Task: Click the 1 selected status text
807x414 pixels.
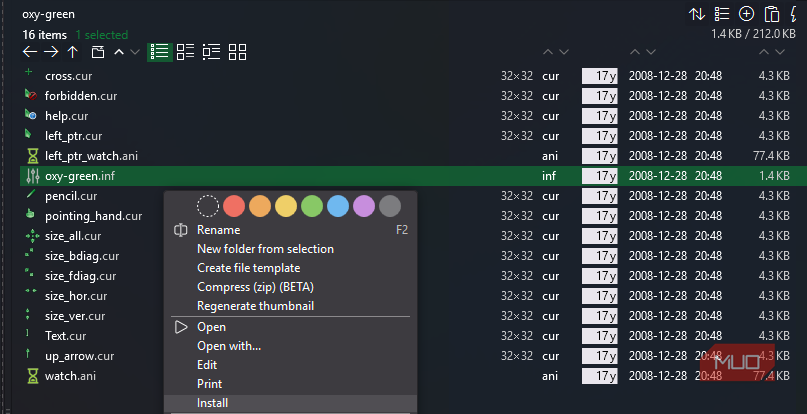Action: click(102, 35)
